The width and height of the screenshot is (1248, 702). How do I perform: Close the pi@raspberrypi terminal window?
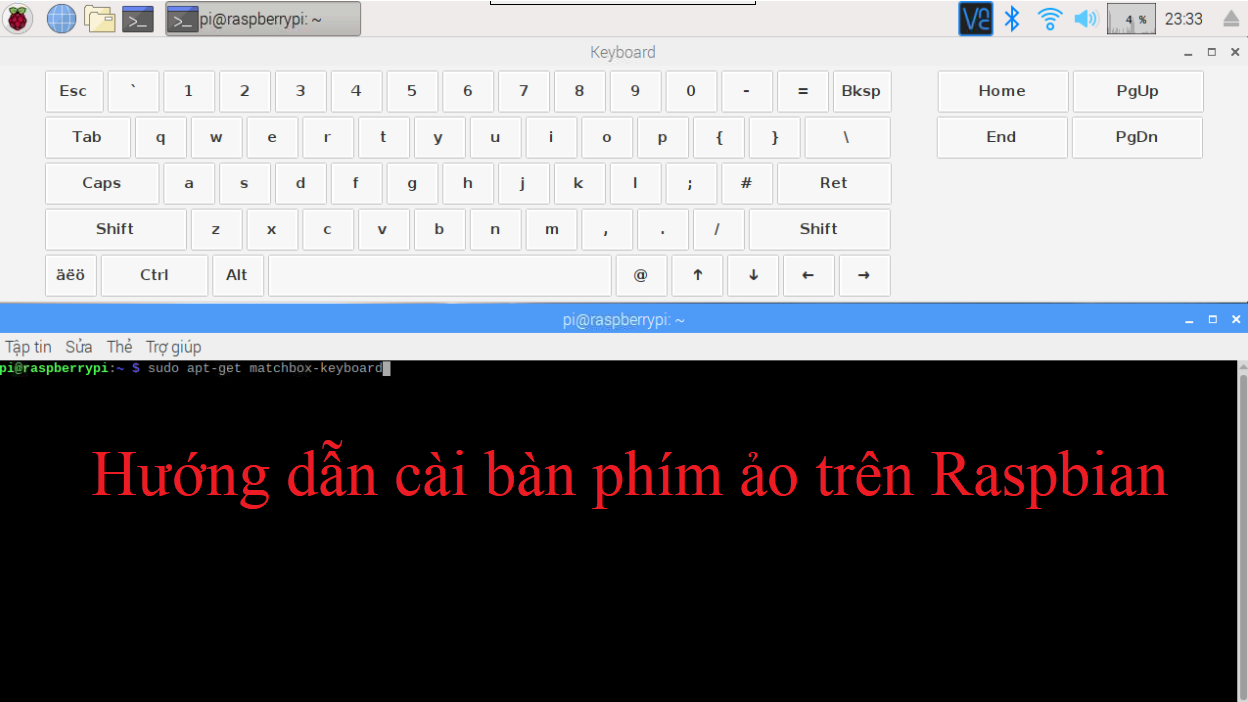pos(1236,320)
